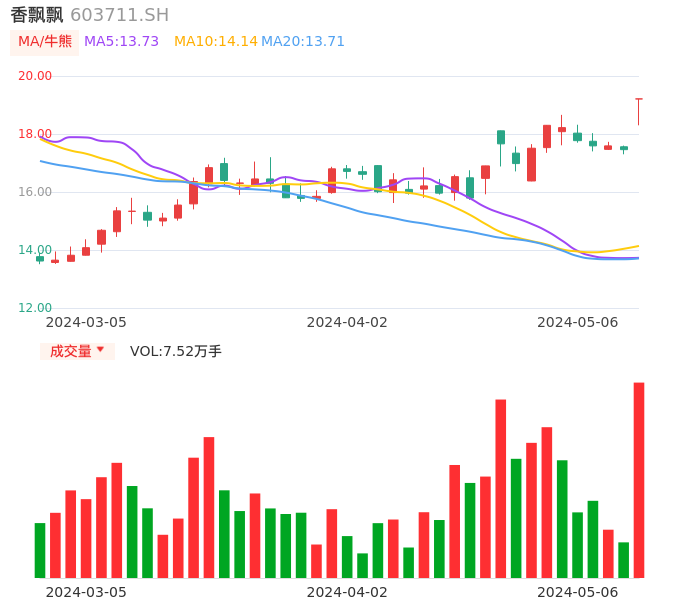Select 2024-05-06 date under the volume chart
Viewport: 686px width, 606px height.
[x=578, y=592]
